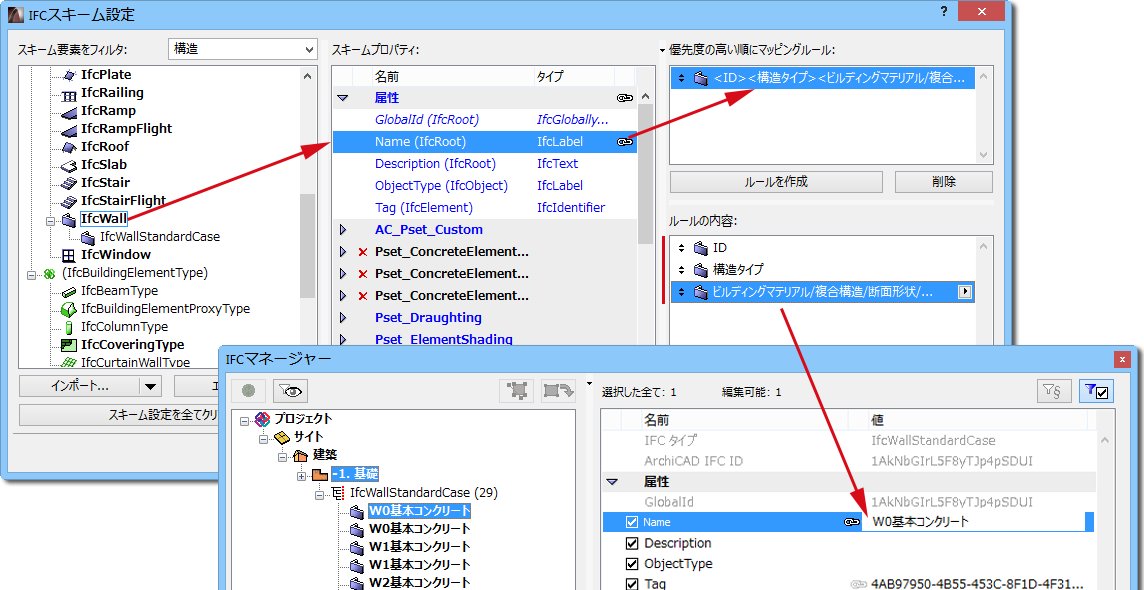Uncheck the ObjectType property checkbox
The image size is (1144, 590).
pyautogui.click(x=632, y=564)
